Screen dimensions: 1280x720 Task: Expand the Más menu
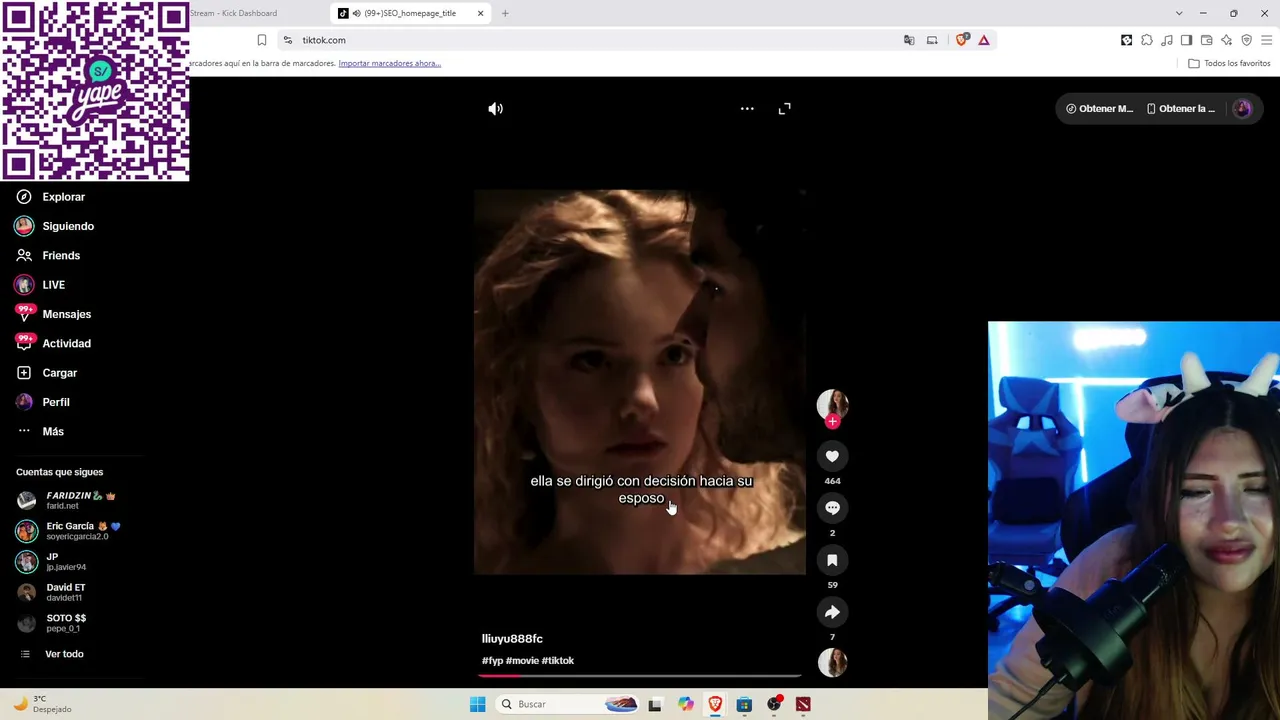point(52,432)
